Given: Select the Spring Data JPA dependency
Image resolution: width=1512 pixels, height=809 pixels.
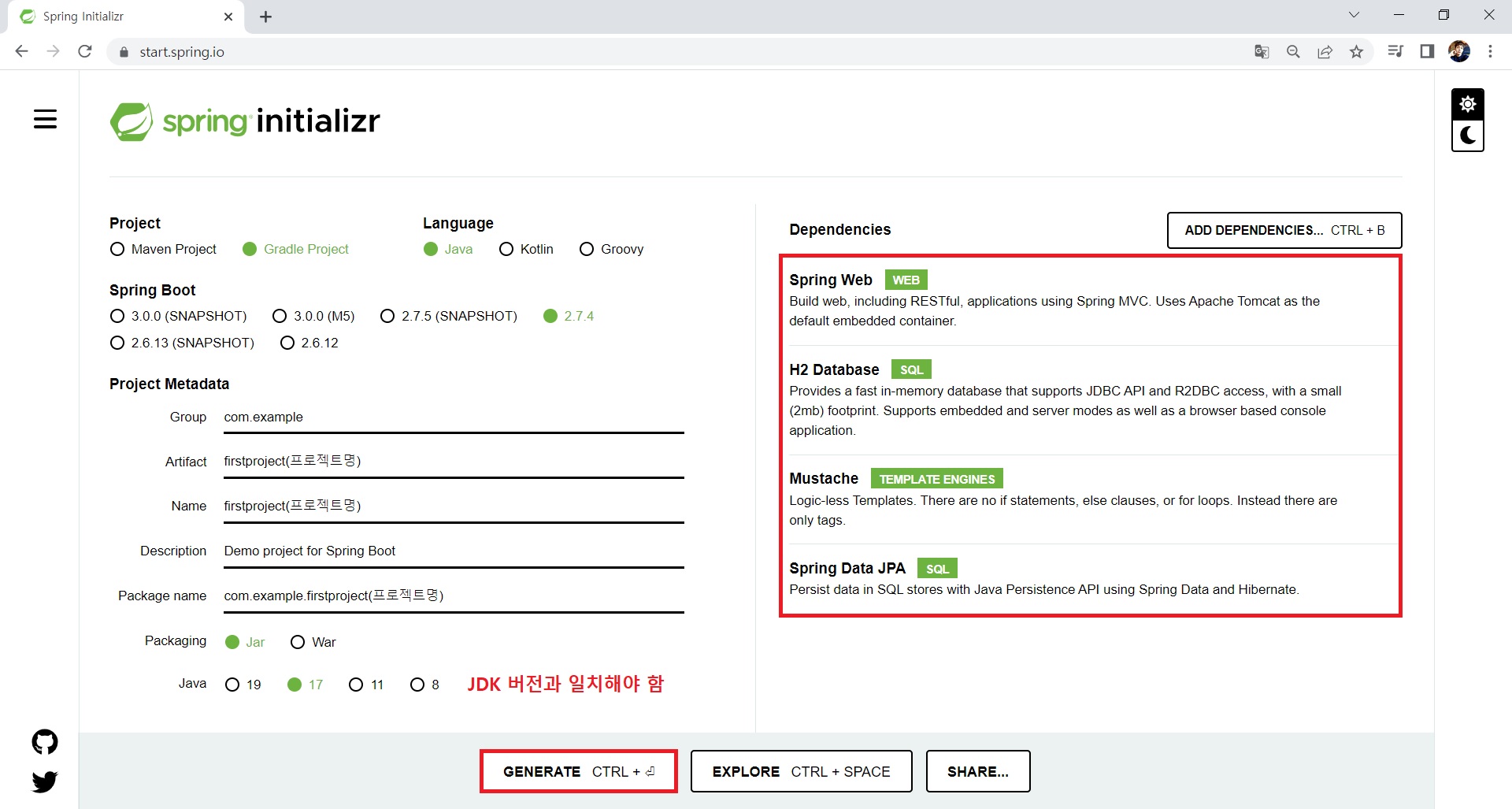Looking at the screenshot, I should (1090, 579).
